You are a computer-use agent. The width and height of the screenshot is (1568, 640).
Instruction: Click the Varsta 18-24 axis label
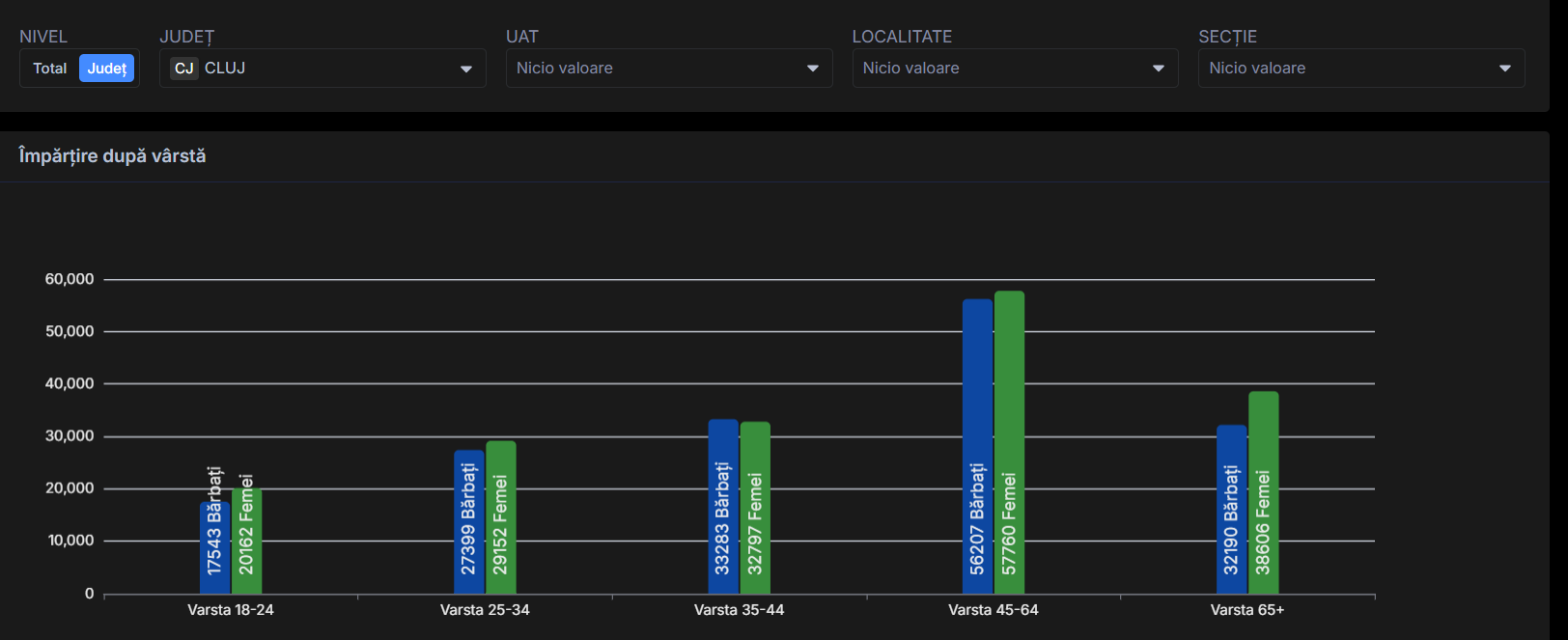click(x=231, y=610)
